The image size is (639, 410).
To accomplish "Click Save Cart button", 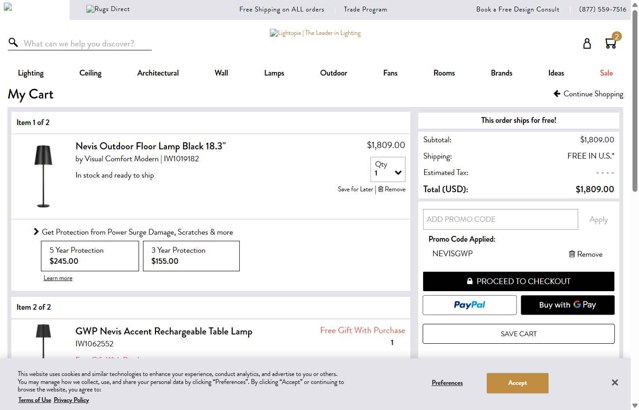I will [x=518, y=334].
